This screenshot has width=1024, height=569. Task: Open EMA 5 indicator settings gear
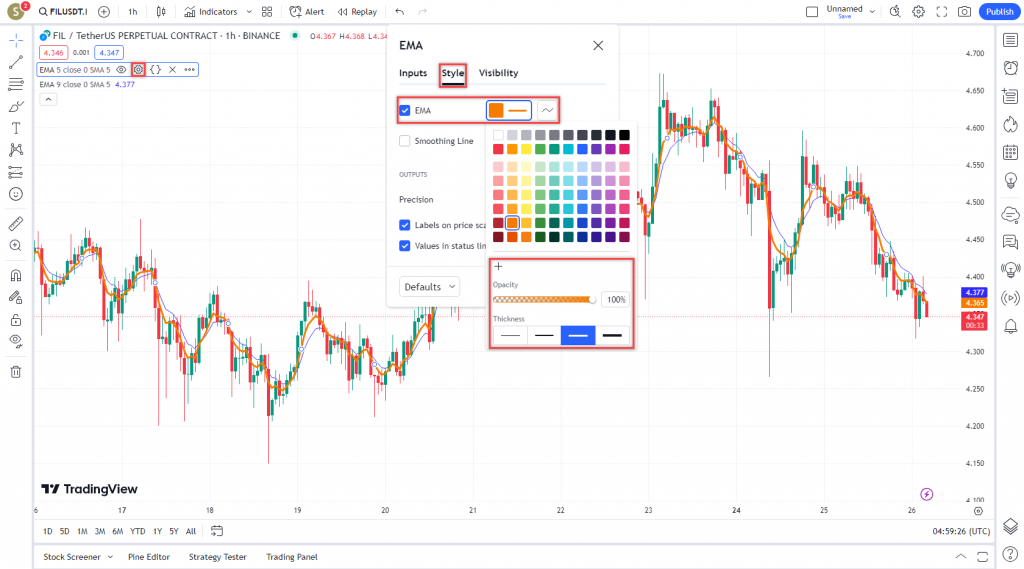138,69
